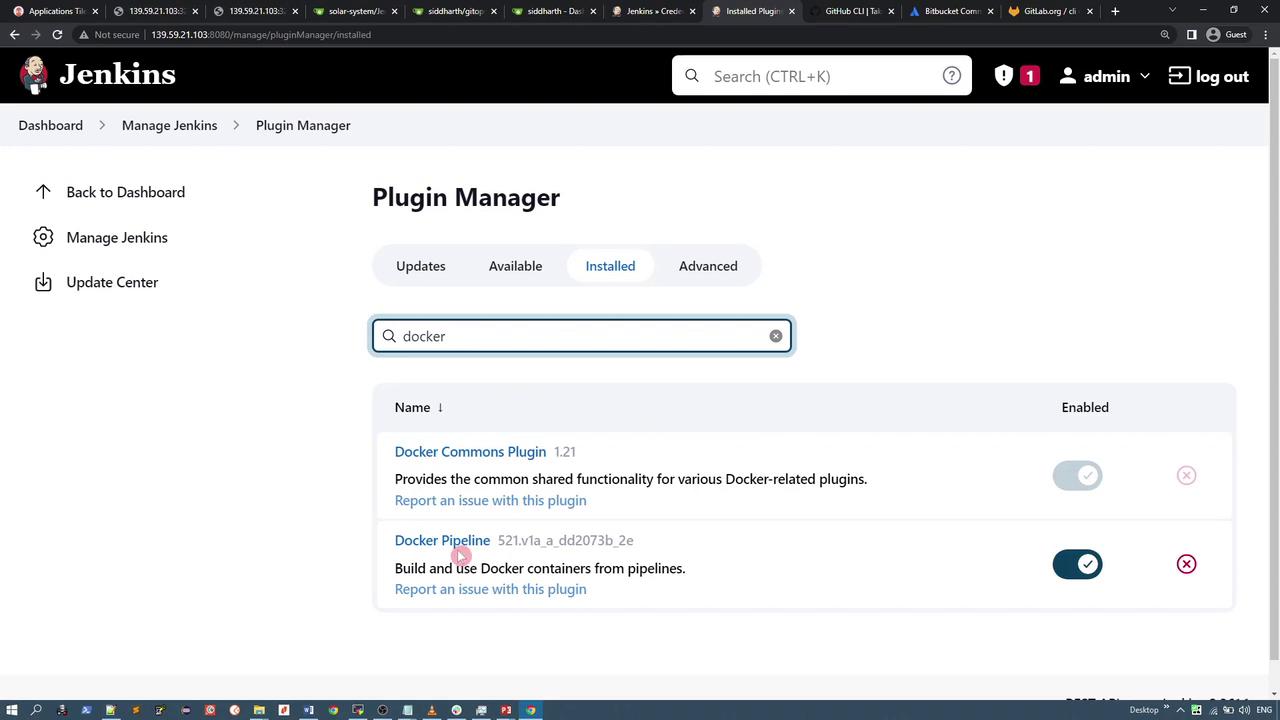Screen dimensions: 1280x720
Task: Click the Back to Dashboard arrow icon
Action: pos(43,192)
